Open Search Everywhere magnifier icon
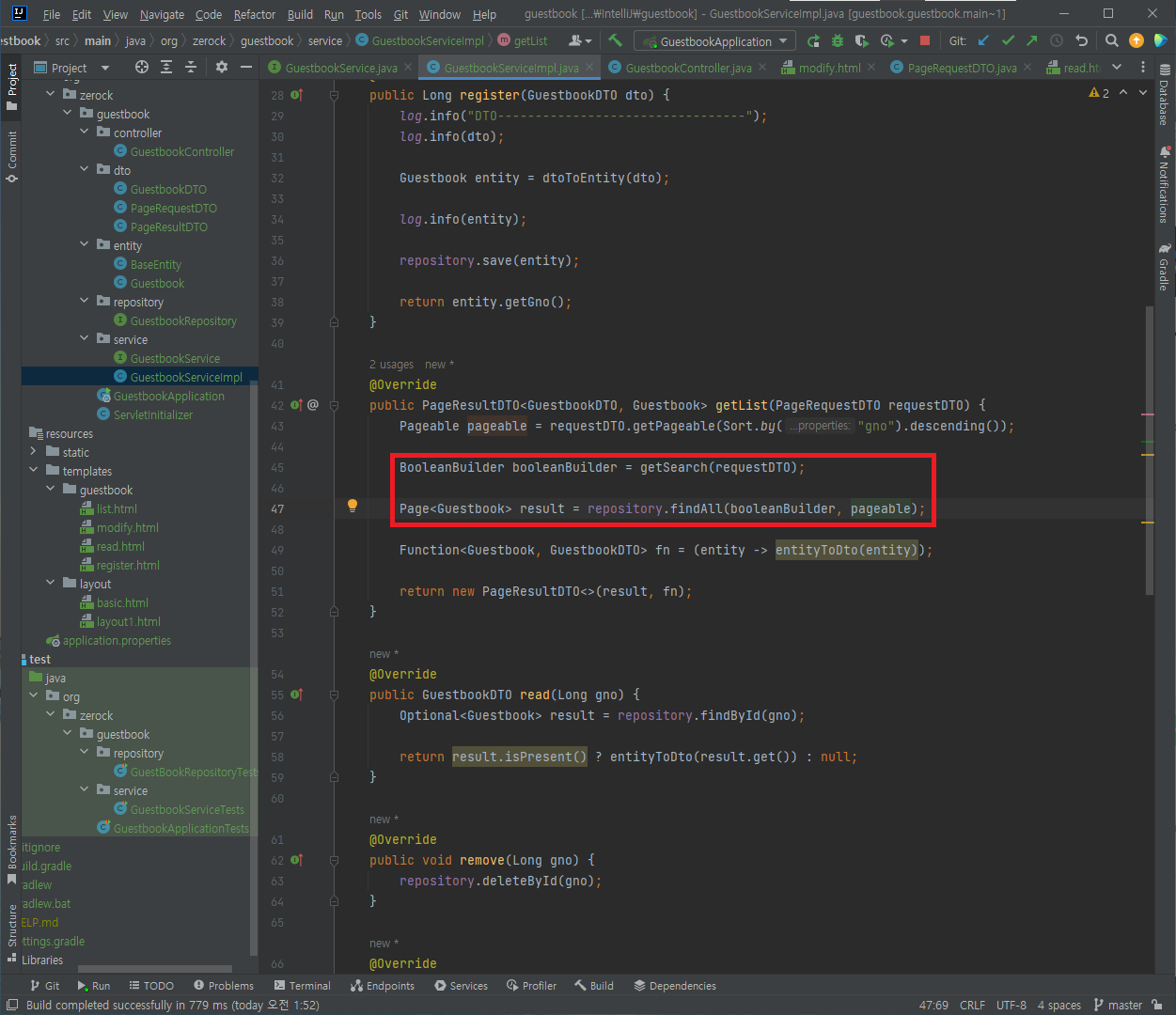Screen dimensions: 1176x1015 pos(1112,40)
